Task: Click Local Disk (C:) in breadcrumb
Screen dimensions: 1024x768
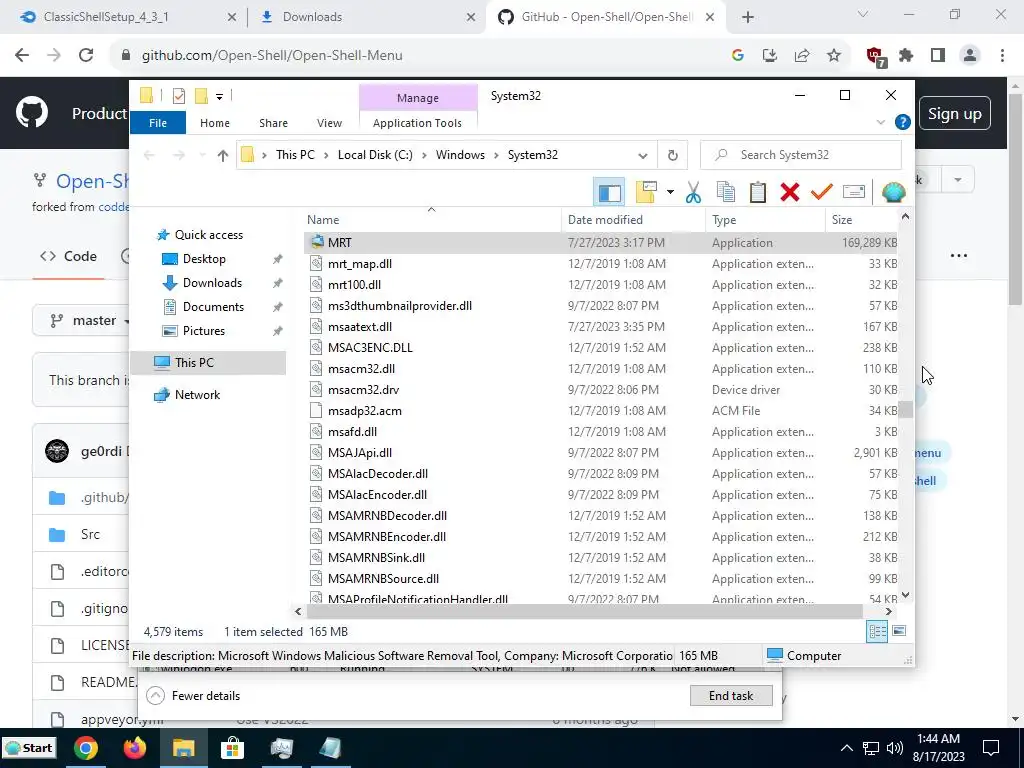Action: point(375,155)
